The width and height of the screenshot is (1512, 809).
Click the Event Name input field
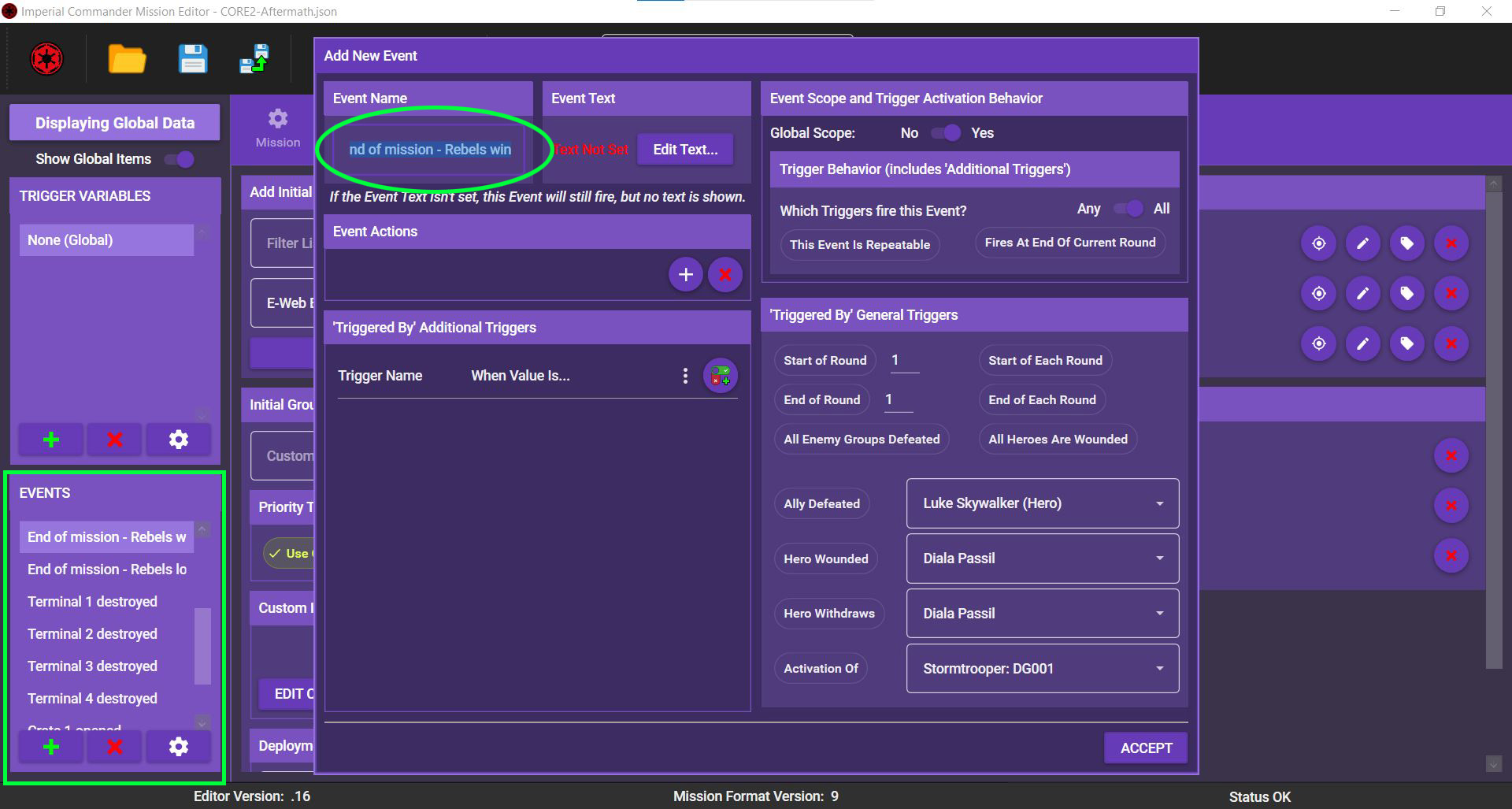tap(428, 150)
